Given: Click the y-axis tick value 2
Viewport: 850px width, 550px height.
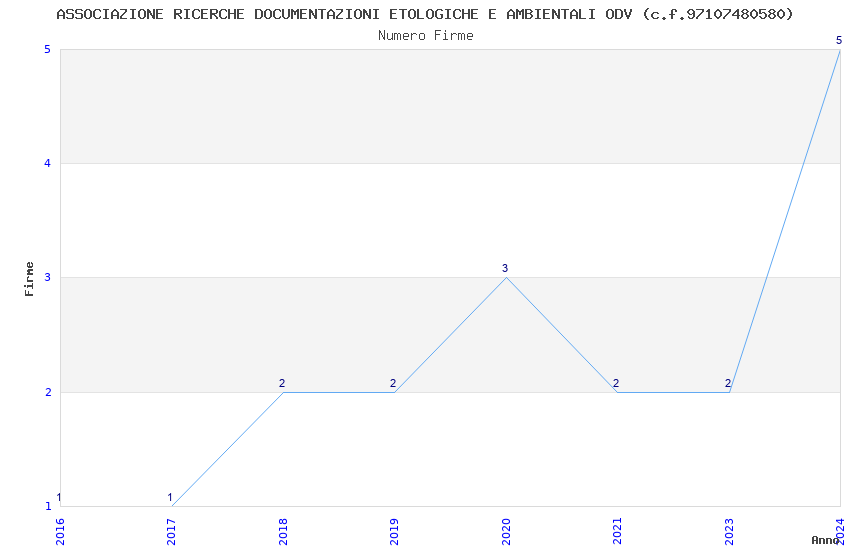Looking at the screenshot, I should click(x=48, y=392).
